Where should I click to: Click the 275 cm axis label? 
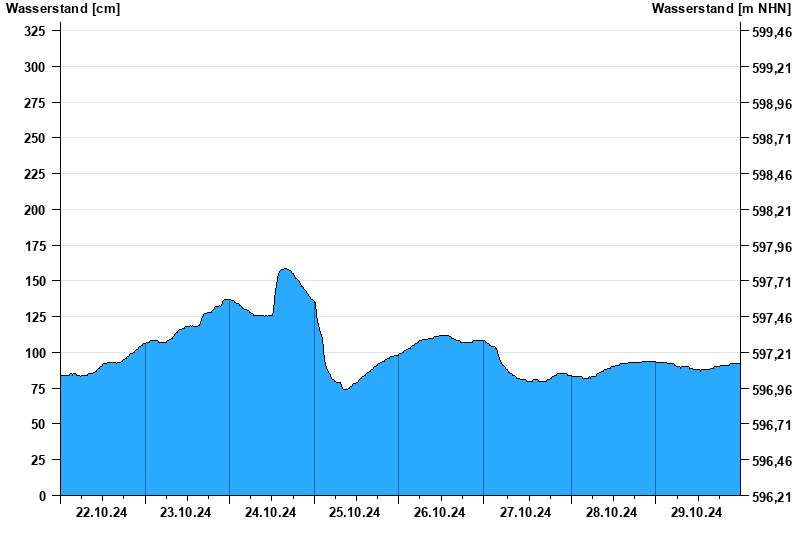35,103
